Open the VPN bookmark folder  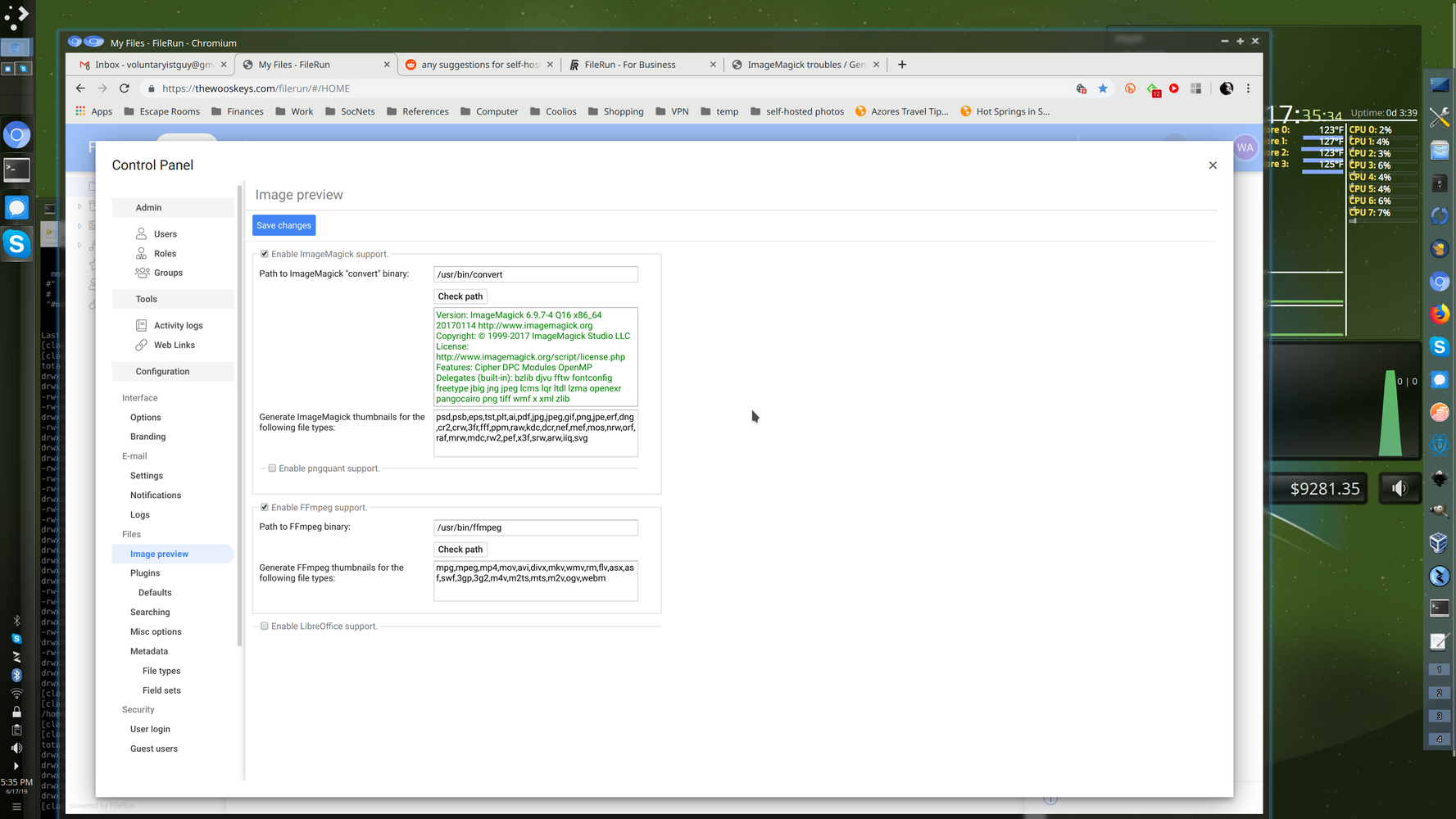[x=672, y=111]
